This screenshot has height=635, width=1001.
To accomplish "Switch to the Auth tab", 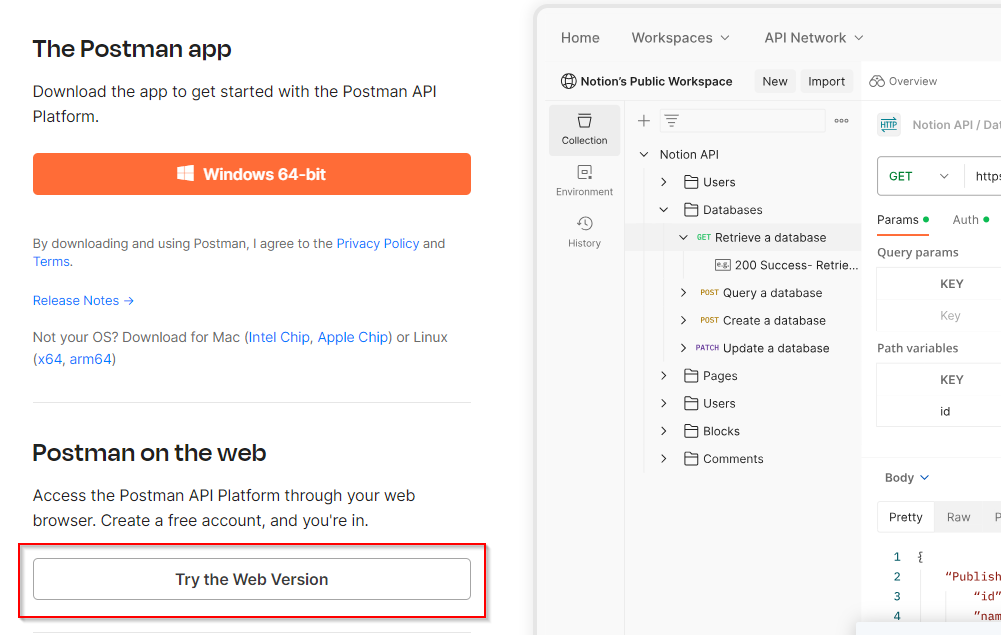I will click(971, 220).
